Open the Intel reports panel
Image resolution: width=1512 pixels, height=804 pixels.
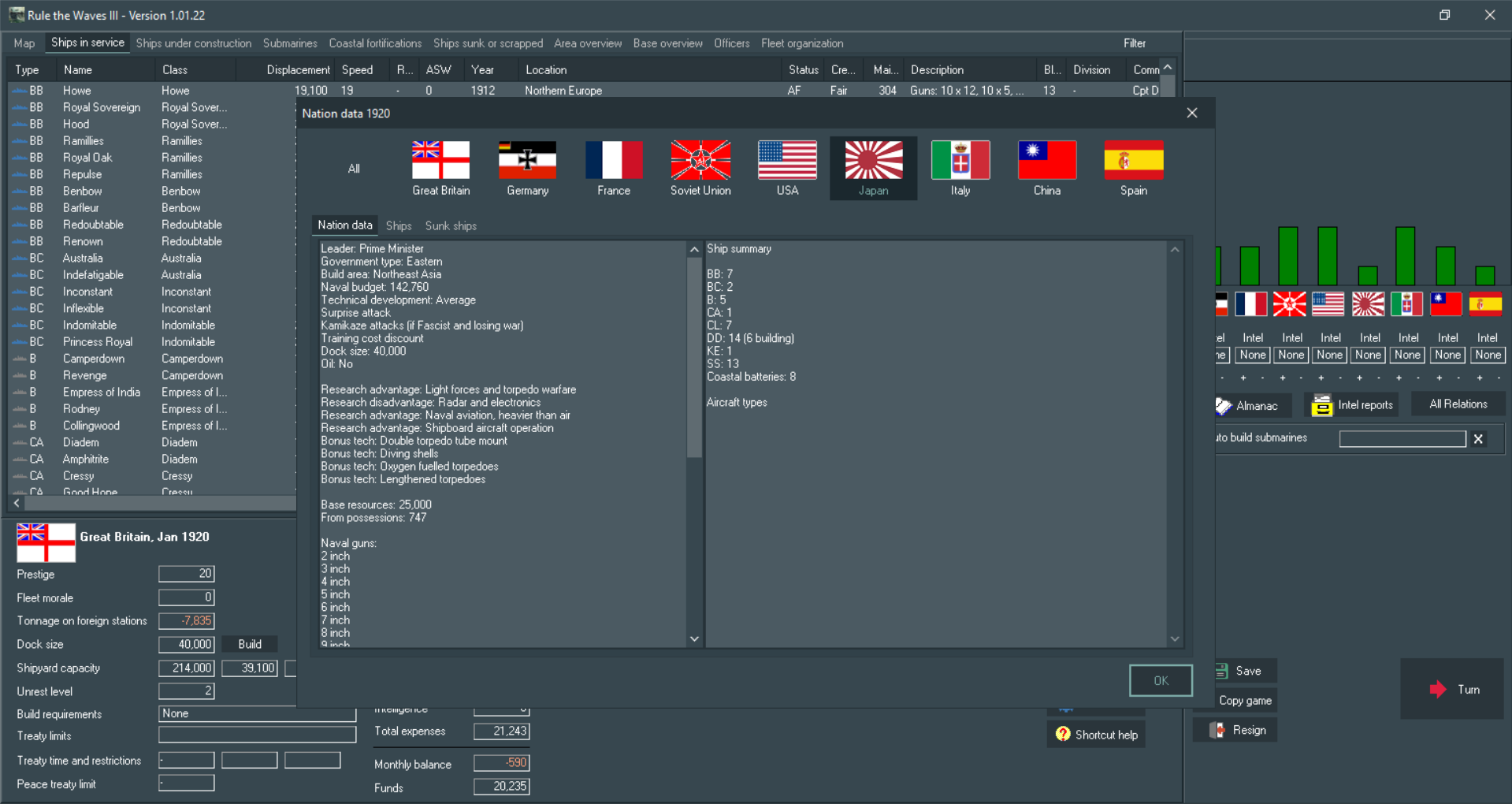[1350, 404]
